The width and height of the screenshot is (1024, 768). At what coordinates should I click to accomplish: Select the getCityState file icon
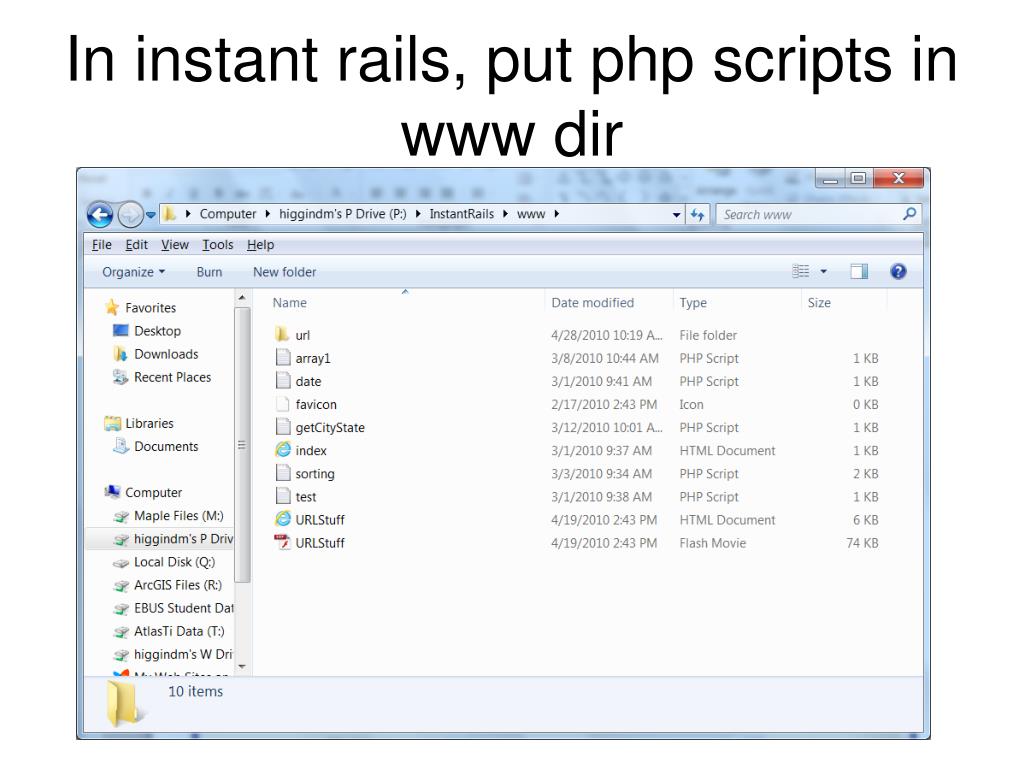[x=283, y=426]
